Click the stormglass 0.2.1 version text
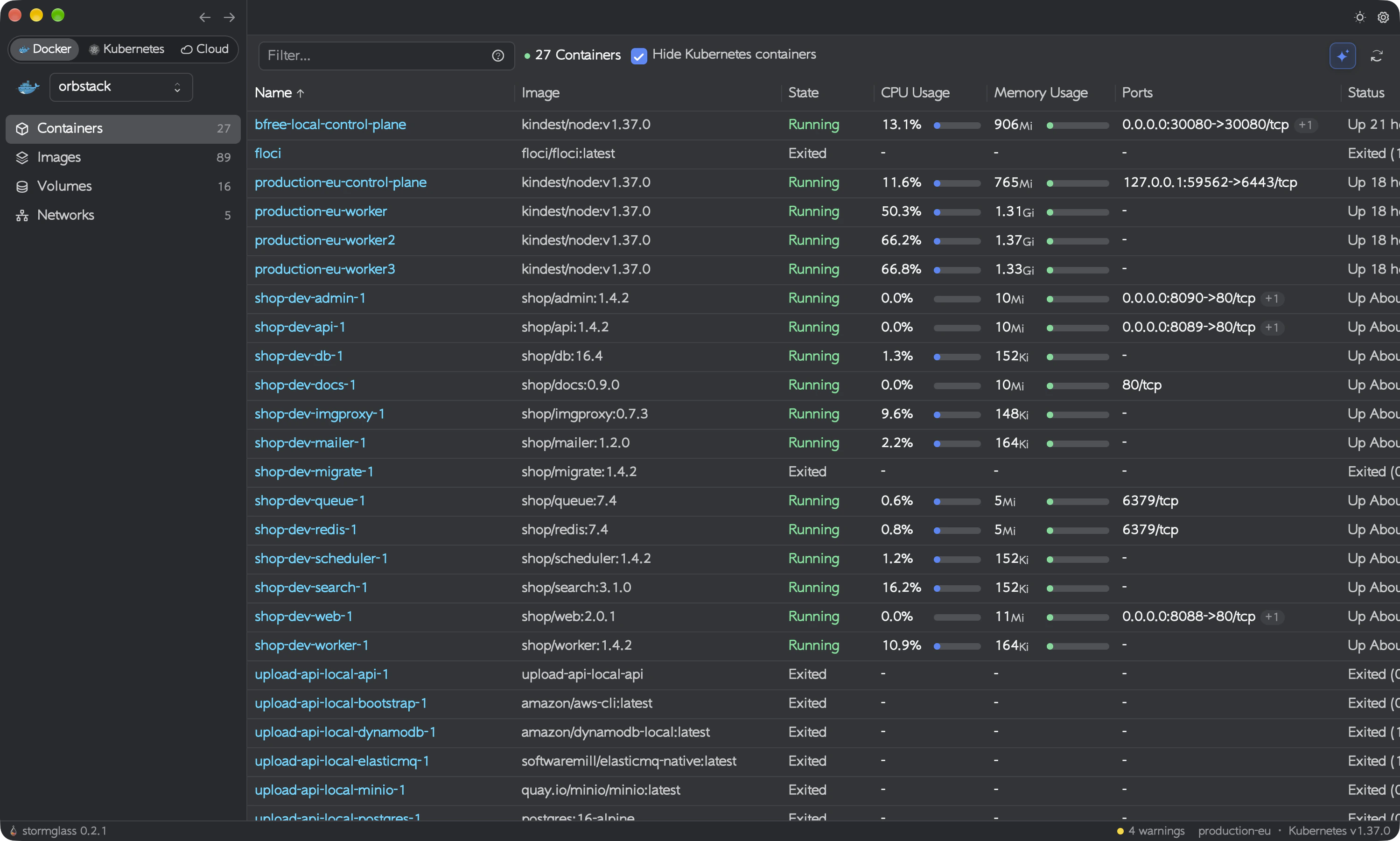 [64, 831]
